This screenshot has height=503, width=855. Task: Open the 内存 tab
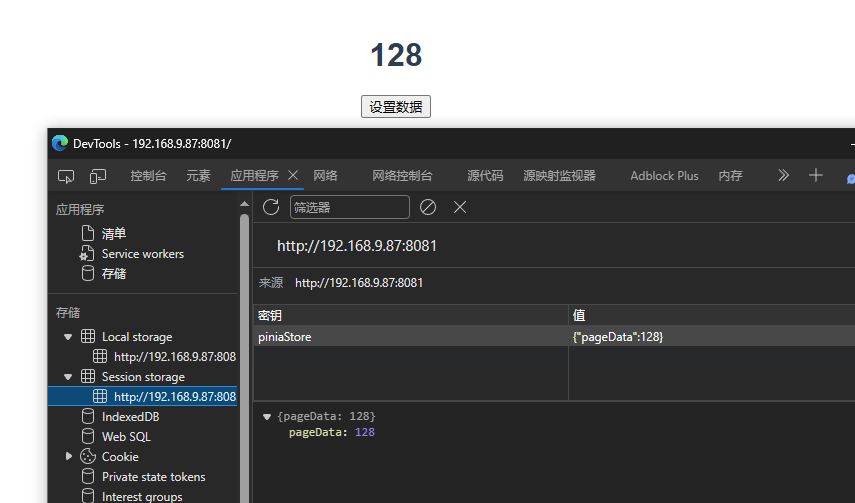[730, 176]
